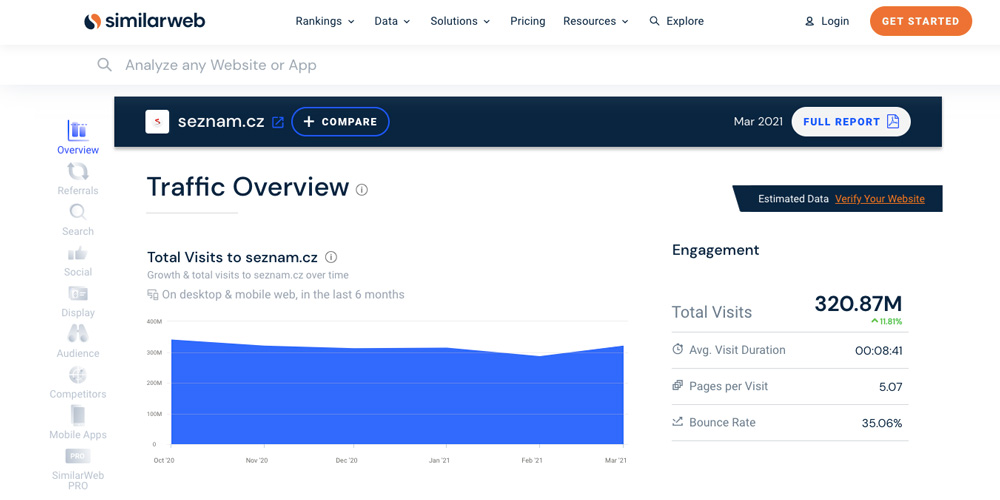The image size is (1000, 500).
Task: Open the Social thumbs-up icon
Action: tap(78, 253)
